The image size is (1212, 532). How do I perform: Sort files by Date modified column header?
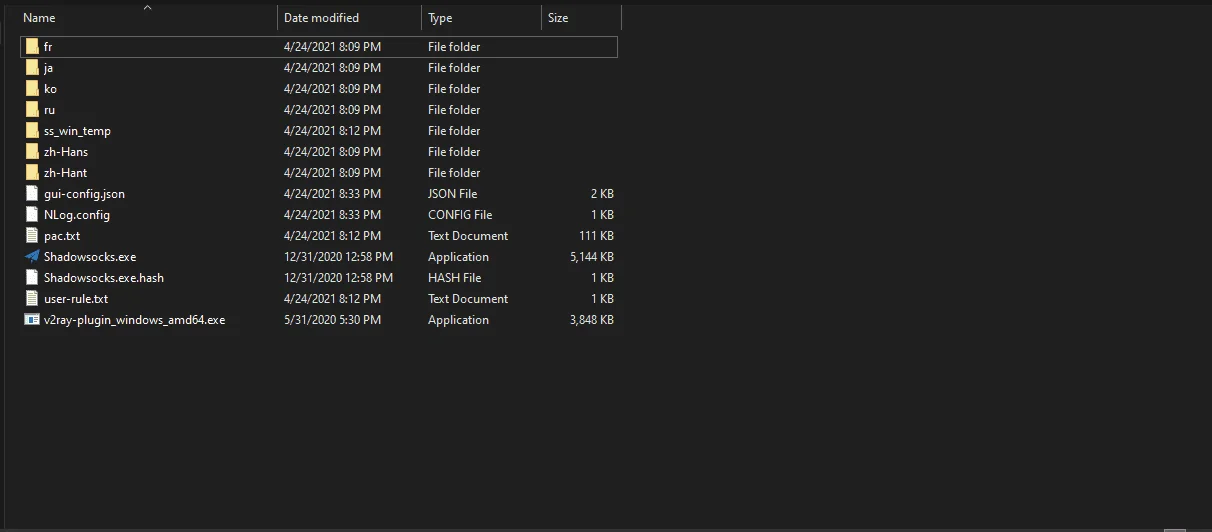pos(349,18)
